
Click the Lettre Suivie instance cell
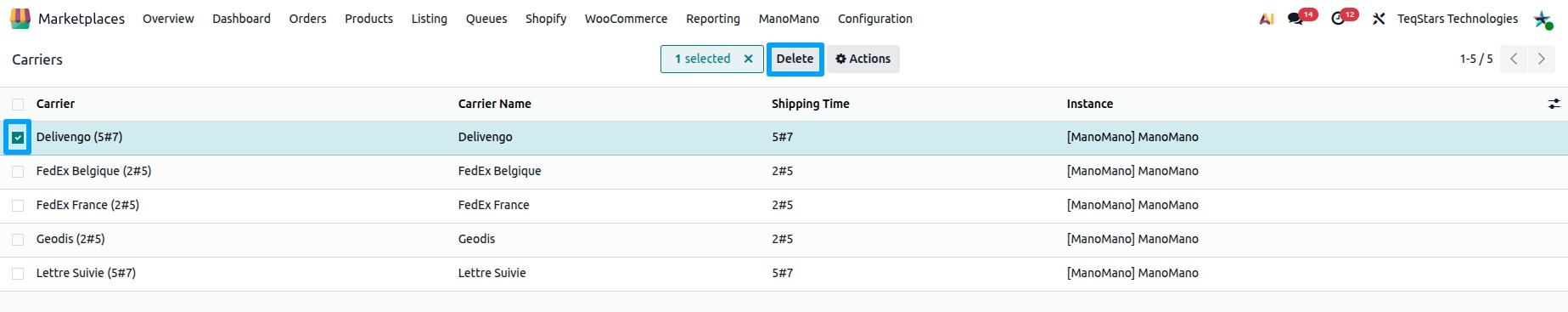pyautogui.click(x=1132, y=273)
